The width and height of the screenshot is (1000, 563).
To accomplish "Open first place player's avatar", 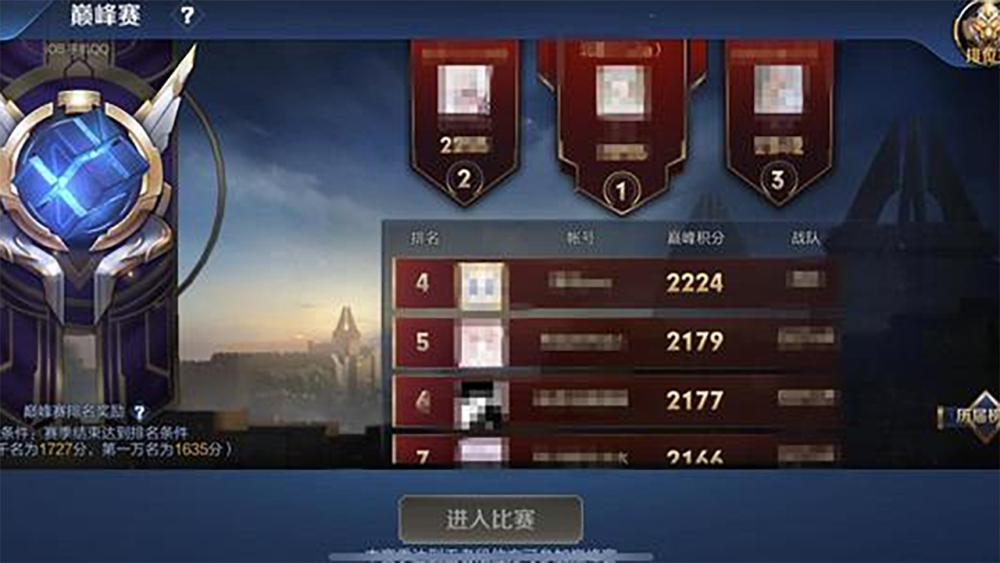I will (x=620, y=90).
